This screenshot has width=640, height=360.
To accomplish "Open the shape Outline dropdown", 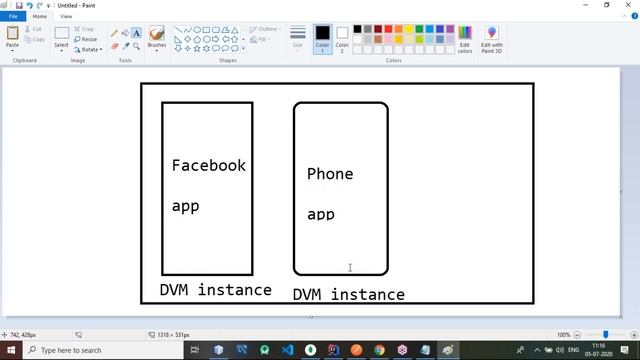I will [x=265, y=29].
